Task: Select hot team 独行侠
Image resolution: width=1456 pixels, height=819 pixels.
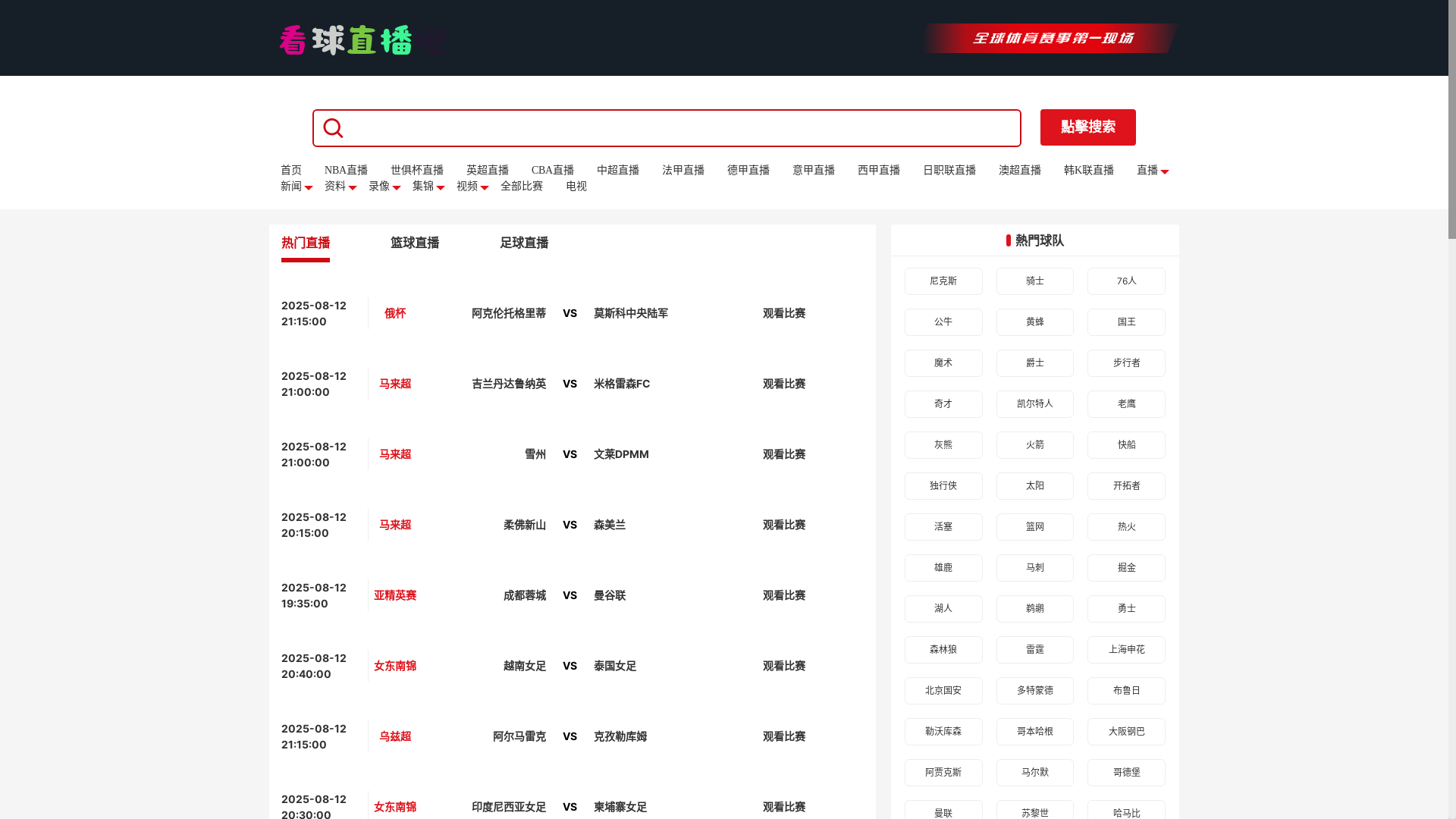Action: (943, 486)
